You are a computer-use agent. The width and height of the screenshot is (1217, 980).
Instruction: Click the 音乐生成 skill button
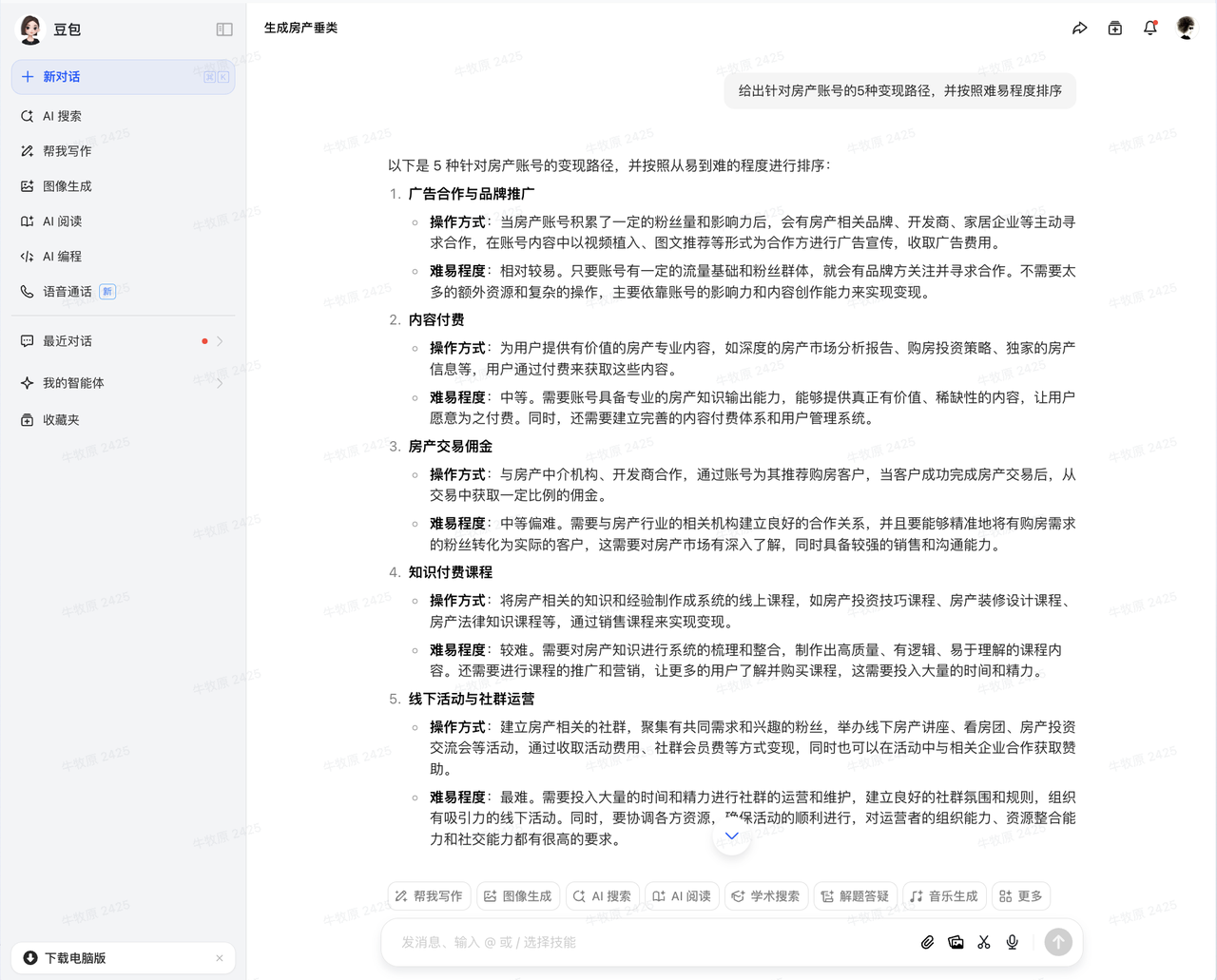943,896
